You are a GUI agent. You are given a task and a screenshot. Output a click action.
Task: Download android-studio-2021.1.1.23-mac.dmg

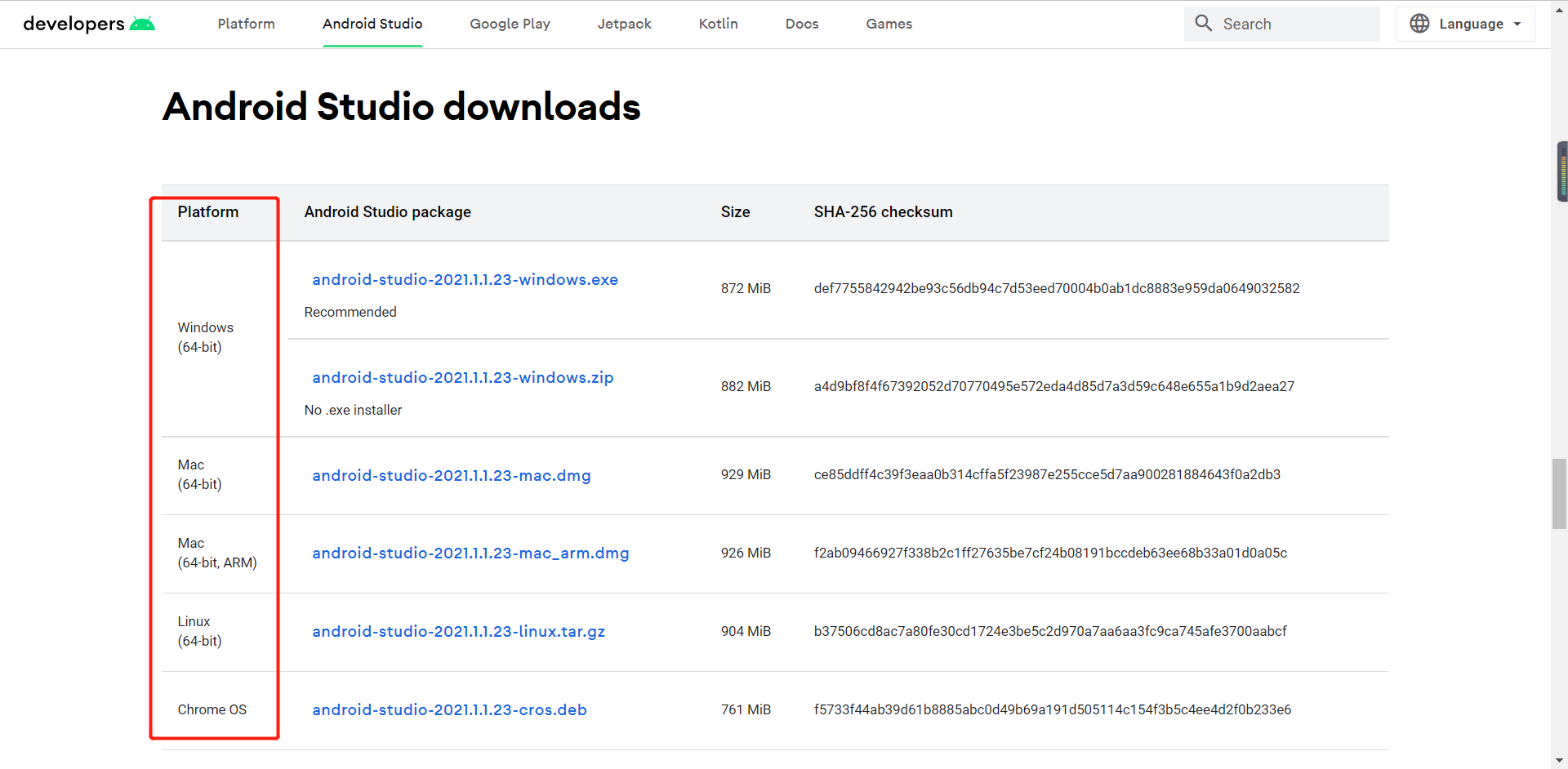click(451, 475)
